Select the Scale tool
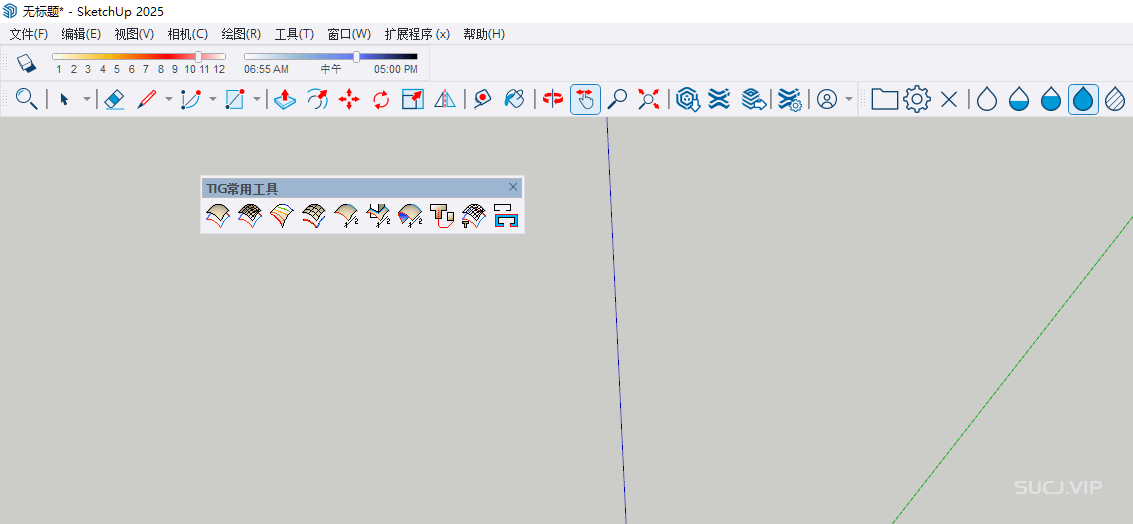Image resolution: width=1133 pixels, height=524 pixels. 413,99
